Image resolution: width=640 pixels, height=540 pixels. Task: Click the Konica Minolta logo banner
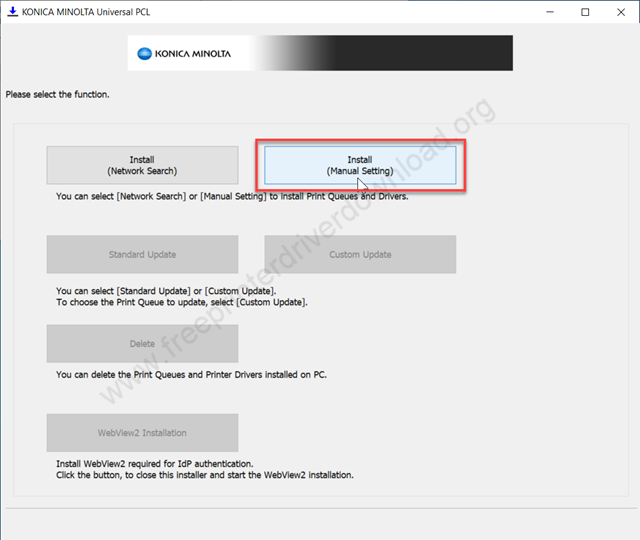coord(320,53)
